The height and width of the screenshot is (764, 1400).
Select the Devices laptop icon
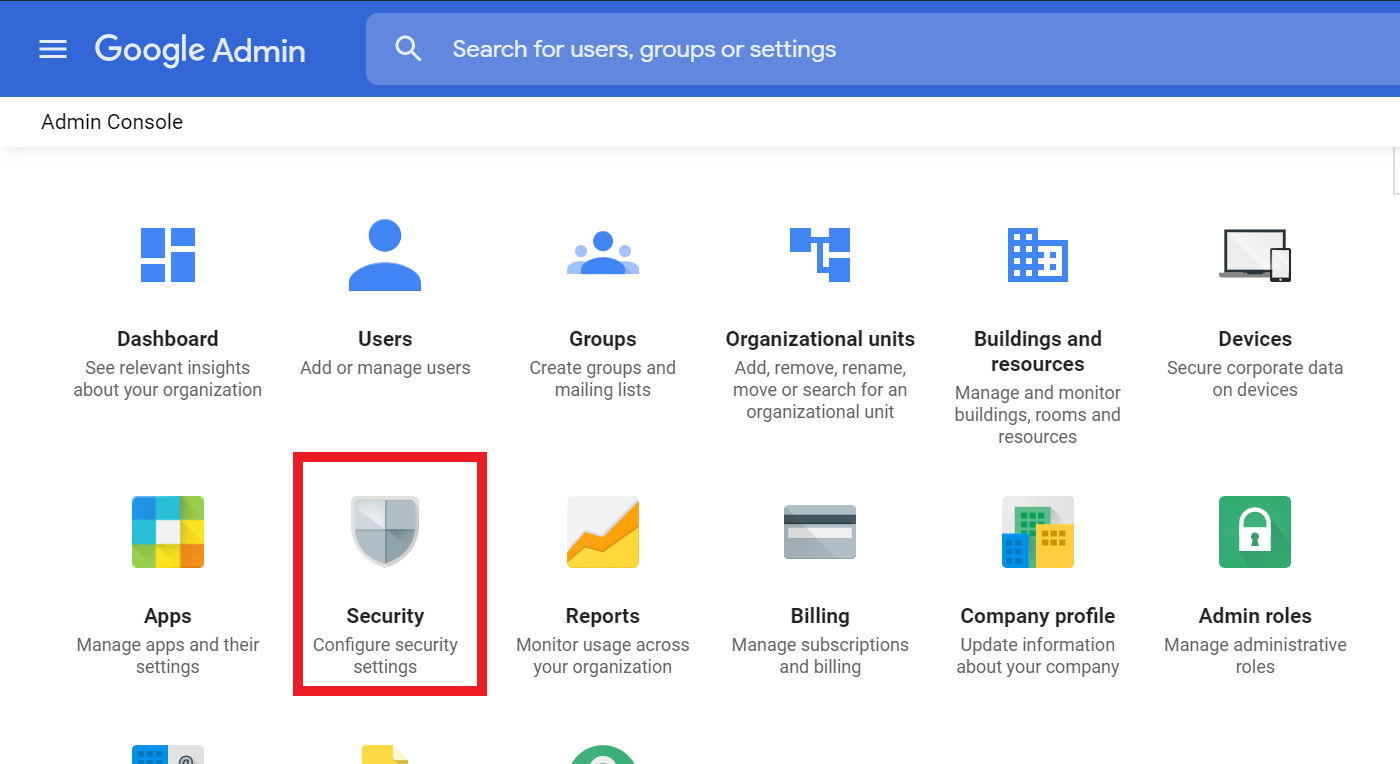pos(1255,253)
